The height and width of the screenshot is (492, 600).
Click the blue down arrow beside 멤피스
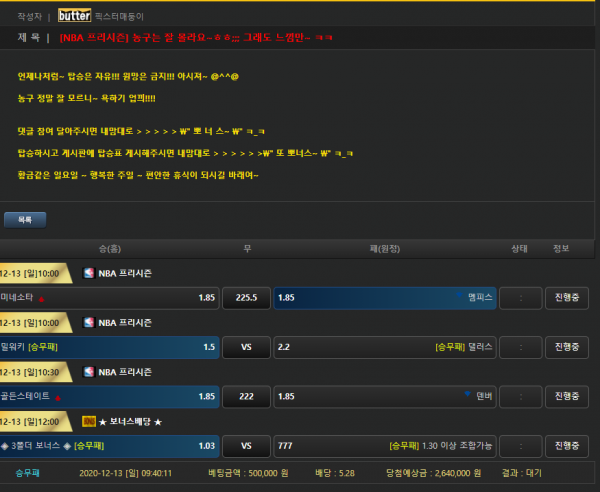coord(459,295)
